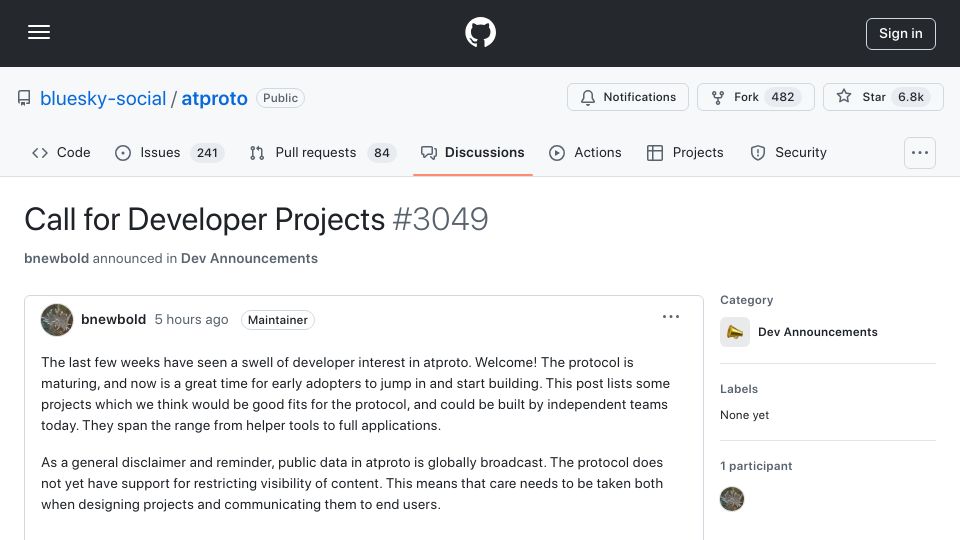Open Dev Announcements link under the title
Viewport: 960px width, 540px height.
click(x=249, y=258)
